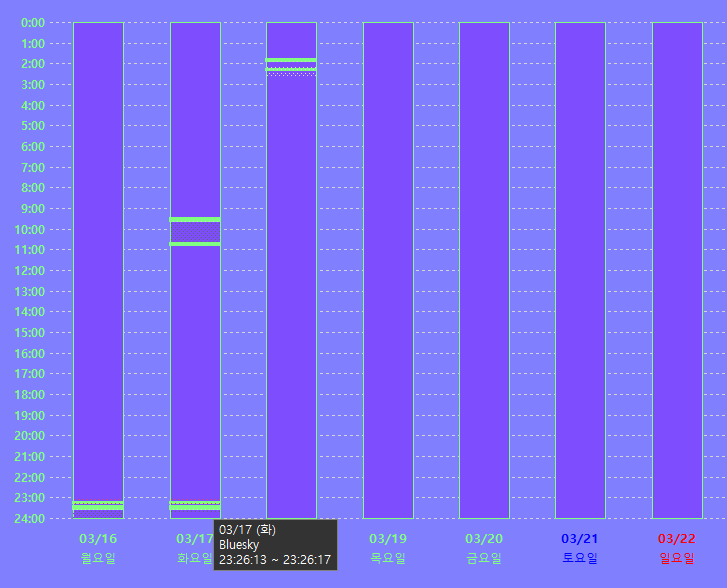This screenshot has height=588, width=727.
Task: Select the activity segment near 2:00 on 03/18
Action: pos(291,65)
